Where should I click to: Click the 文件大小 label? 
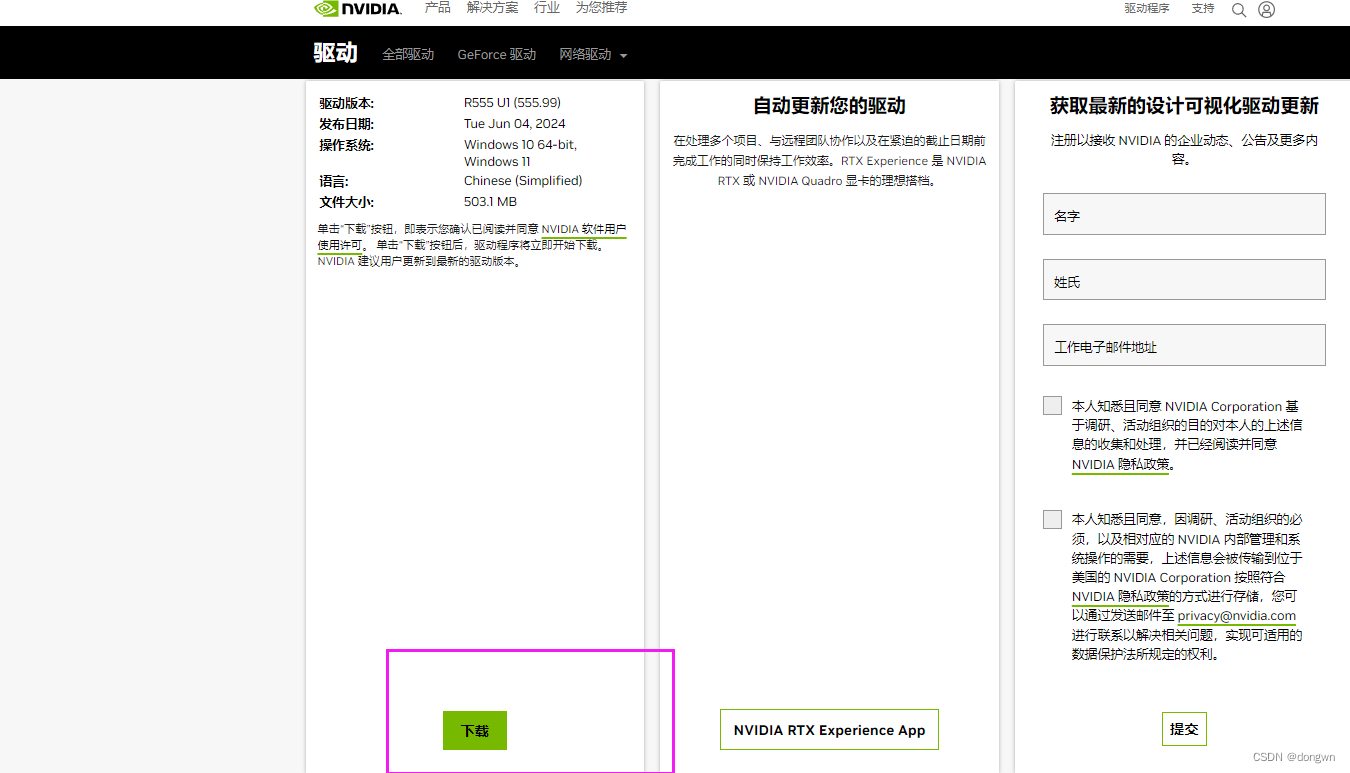[x=346, y=202]
